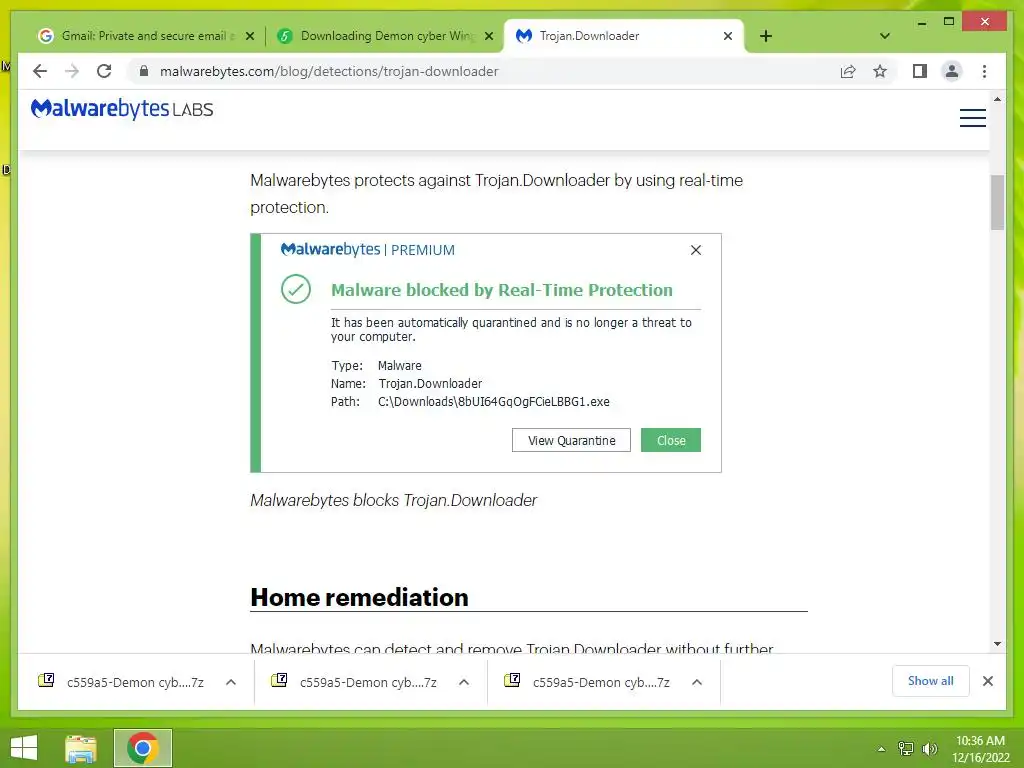Screen dimensions: 1024x768
Task: Go back with the browser back arrow
Action: click(40, 71)
